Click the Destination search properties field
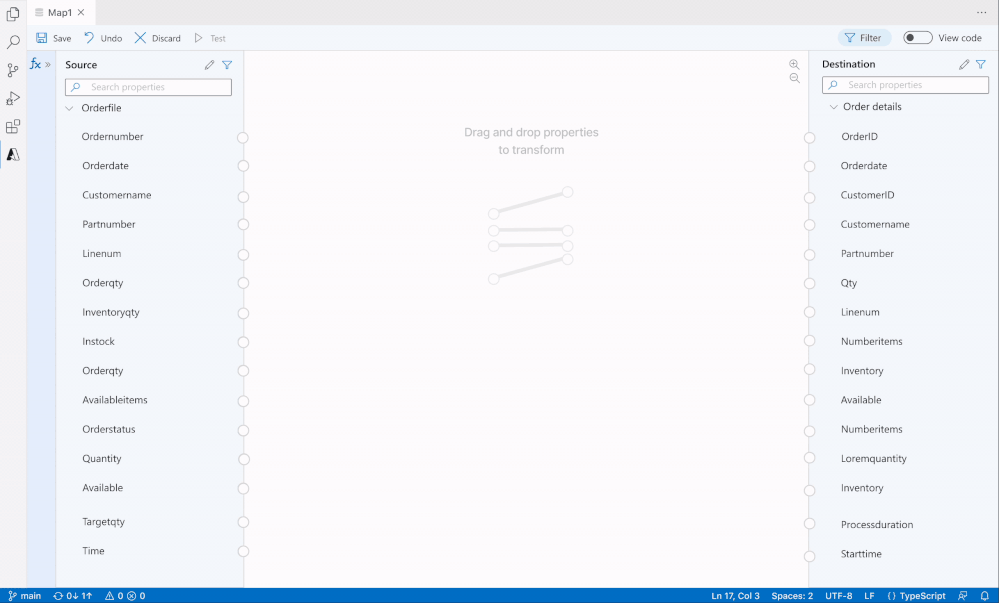The height and width of the screenshot is (603, 999). point(905,85)
